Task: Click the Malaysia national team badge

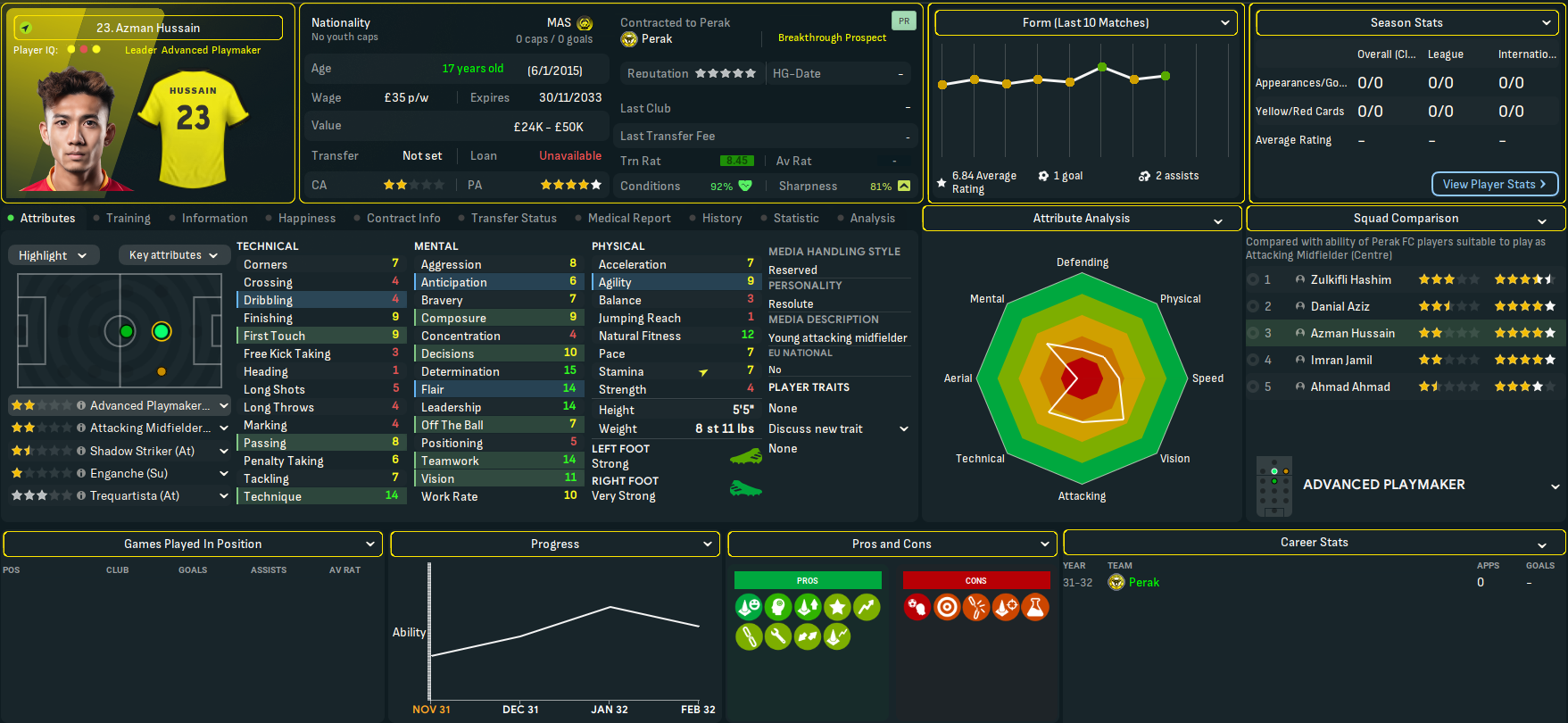Action: [585, 23]
